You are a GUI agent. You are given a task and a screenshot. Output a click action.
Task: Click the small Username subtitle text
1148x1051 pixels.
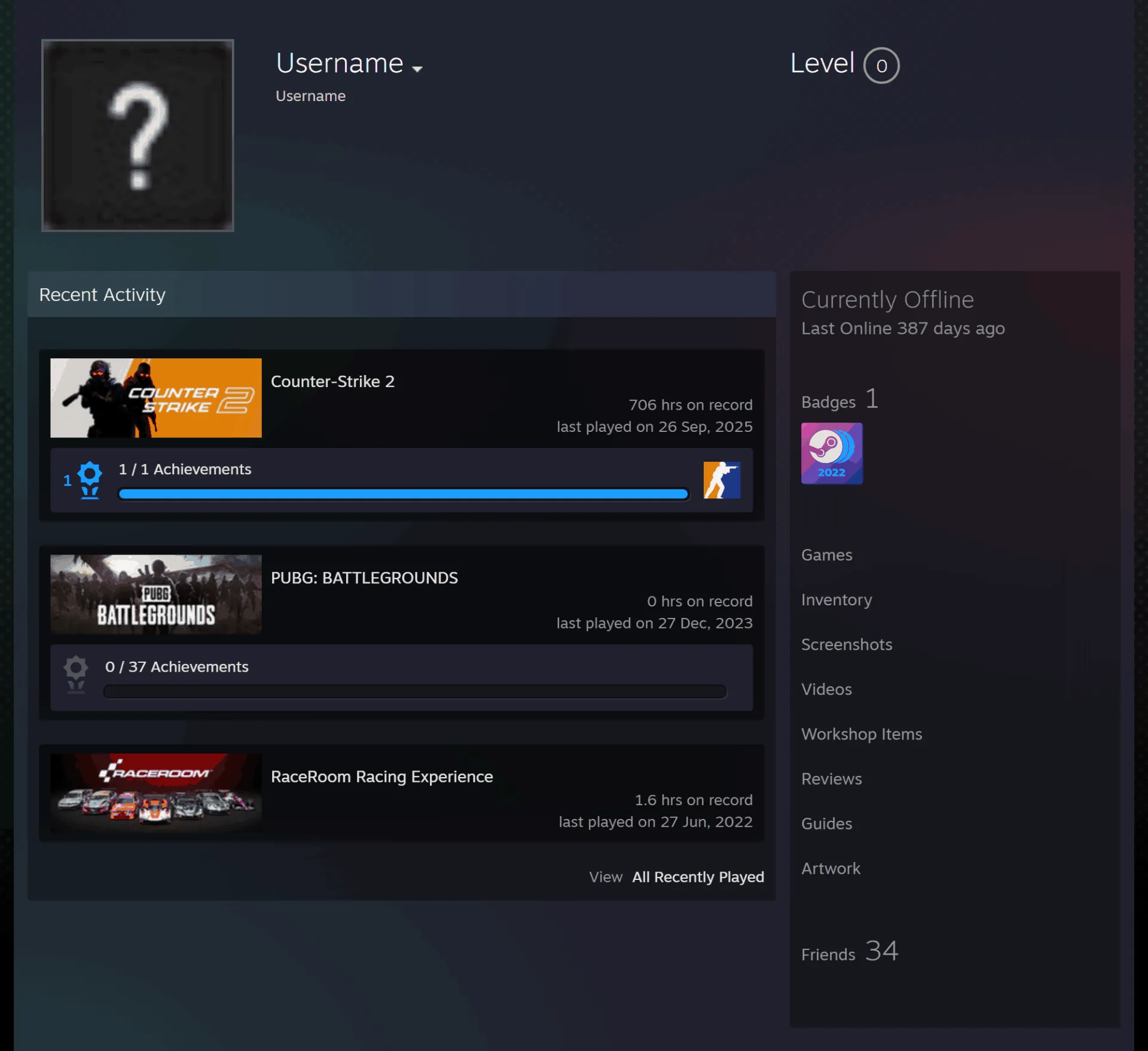point(310,96)
